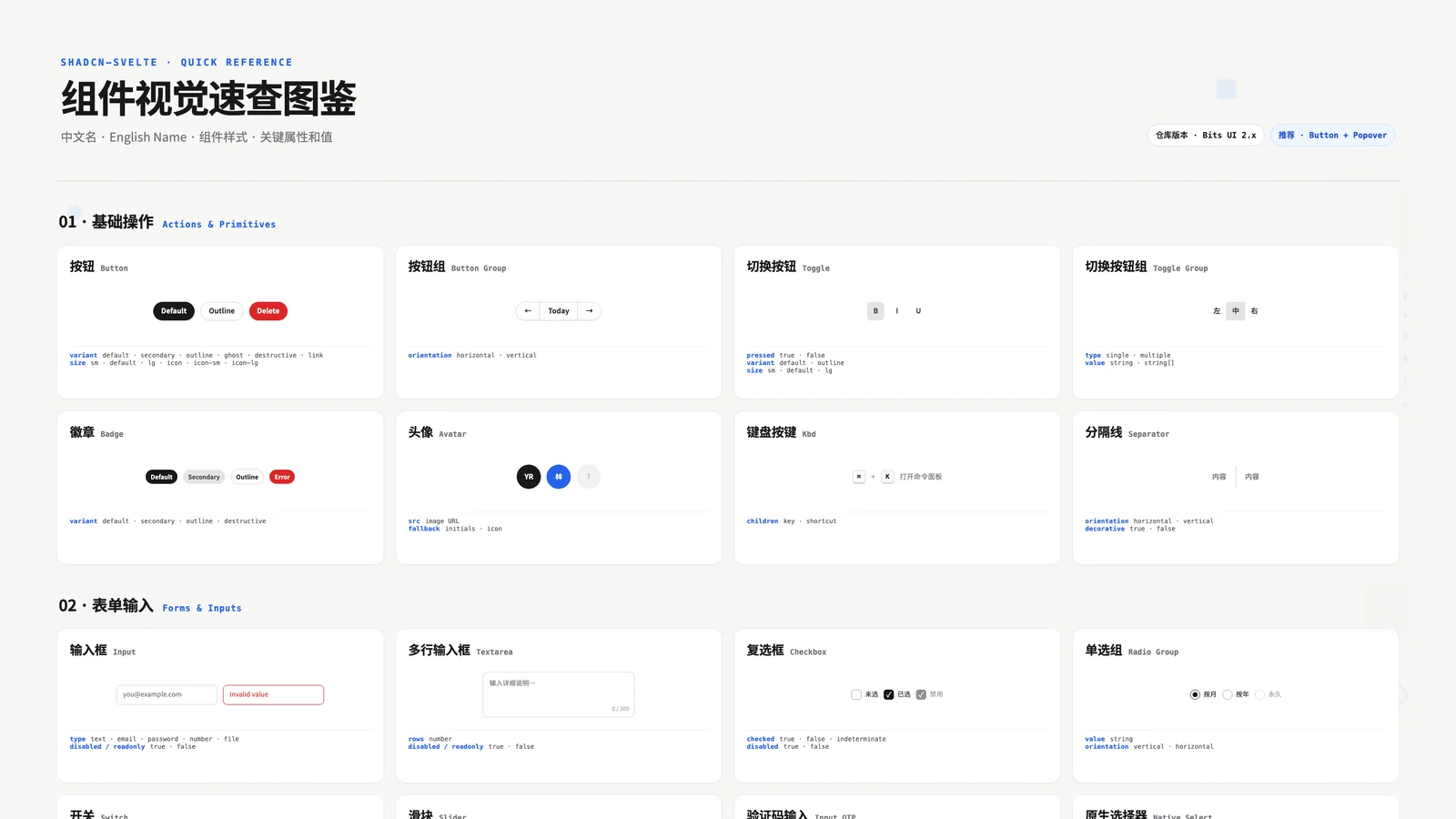Click the 单选组 Radio Group card title
Image resolution: width=1456 pixels, height=819 pixels.
coord(1131,651)
